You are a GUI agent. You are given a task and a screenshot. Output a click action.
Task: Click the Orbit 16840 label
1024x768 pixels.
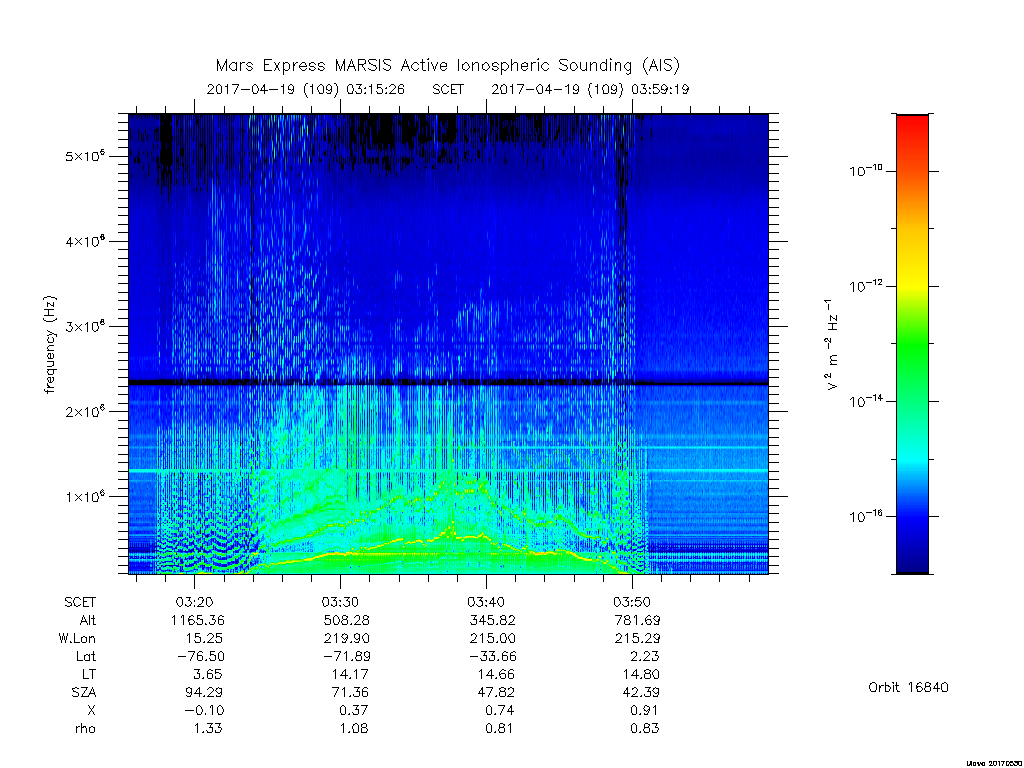pyautogui.click(x=908, y=687)
